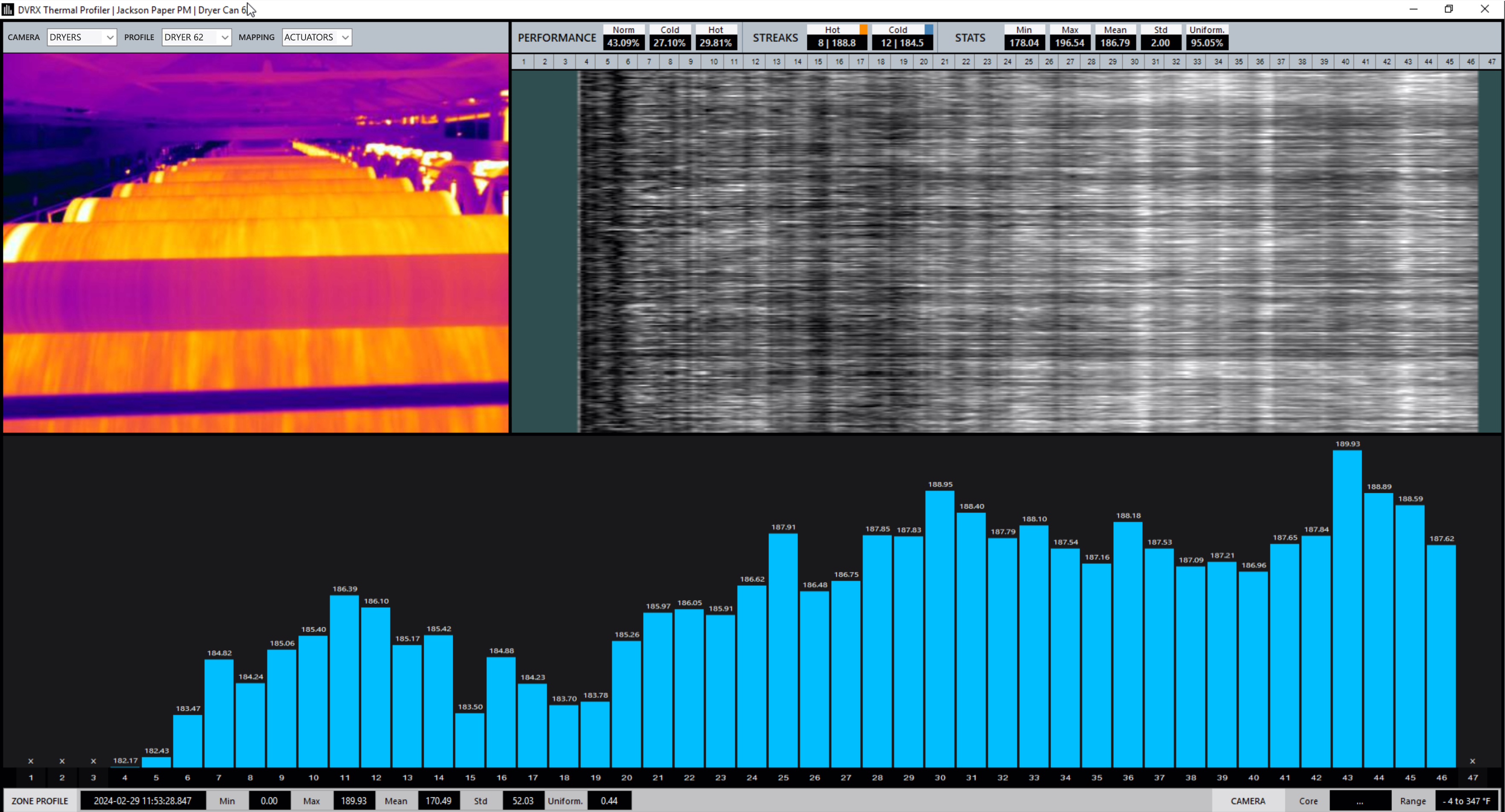Select zone 15 bar labeled 183.50
1505x812 pixels.
(470, 740)
